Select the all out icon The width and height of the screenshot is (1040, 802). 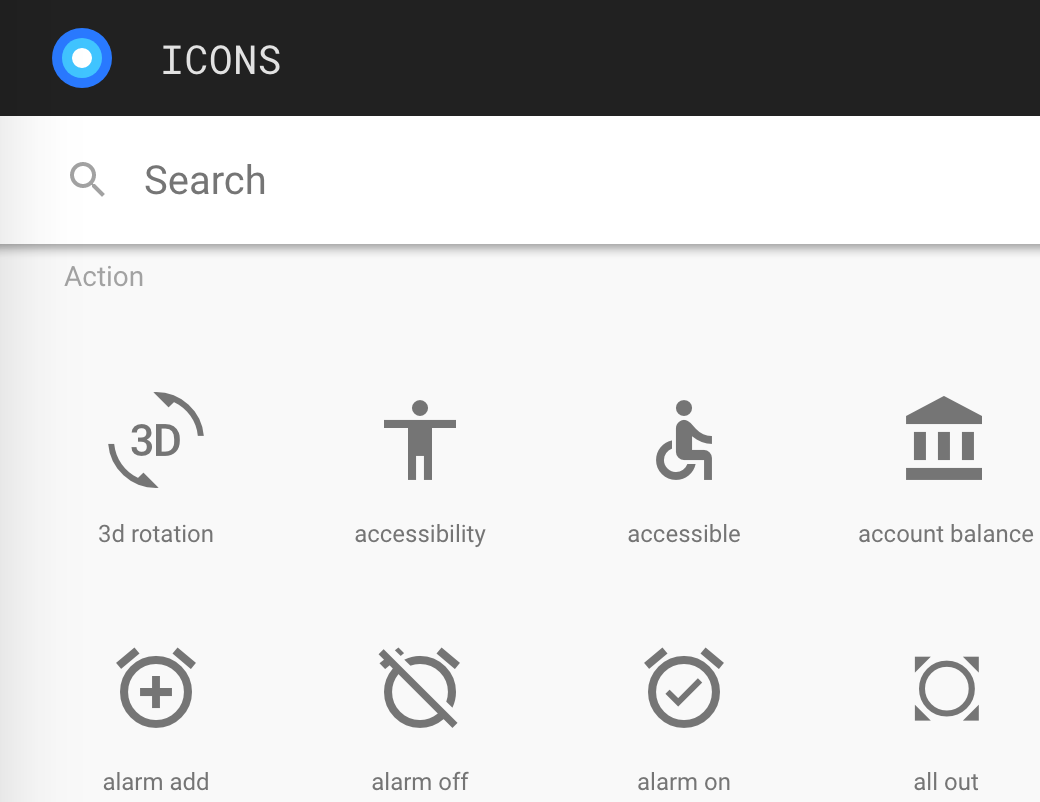point(946,689)
